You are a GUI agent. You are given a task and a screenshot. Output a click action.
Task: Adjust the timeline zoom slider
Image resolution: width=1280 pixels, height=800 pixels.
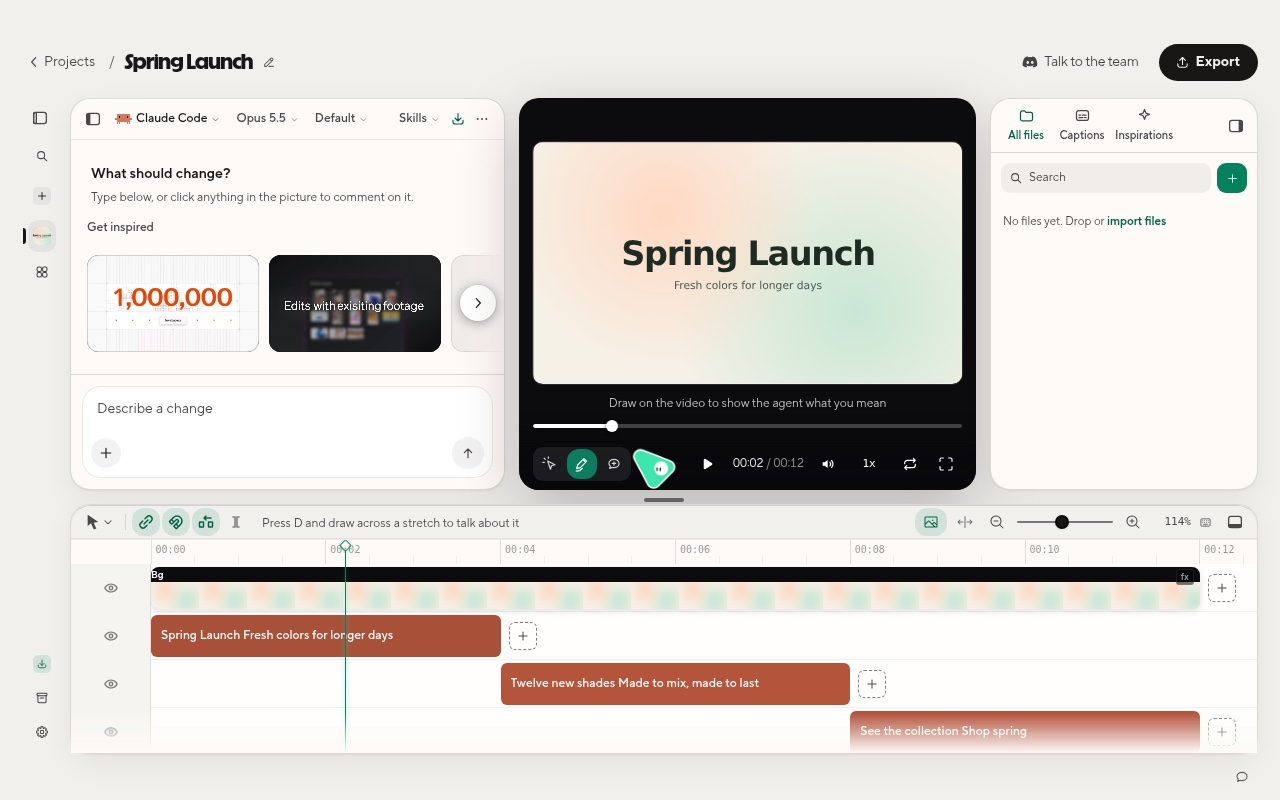1065,522
